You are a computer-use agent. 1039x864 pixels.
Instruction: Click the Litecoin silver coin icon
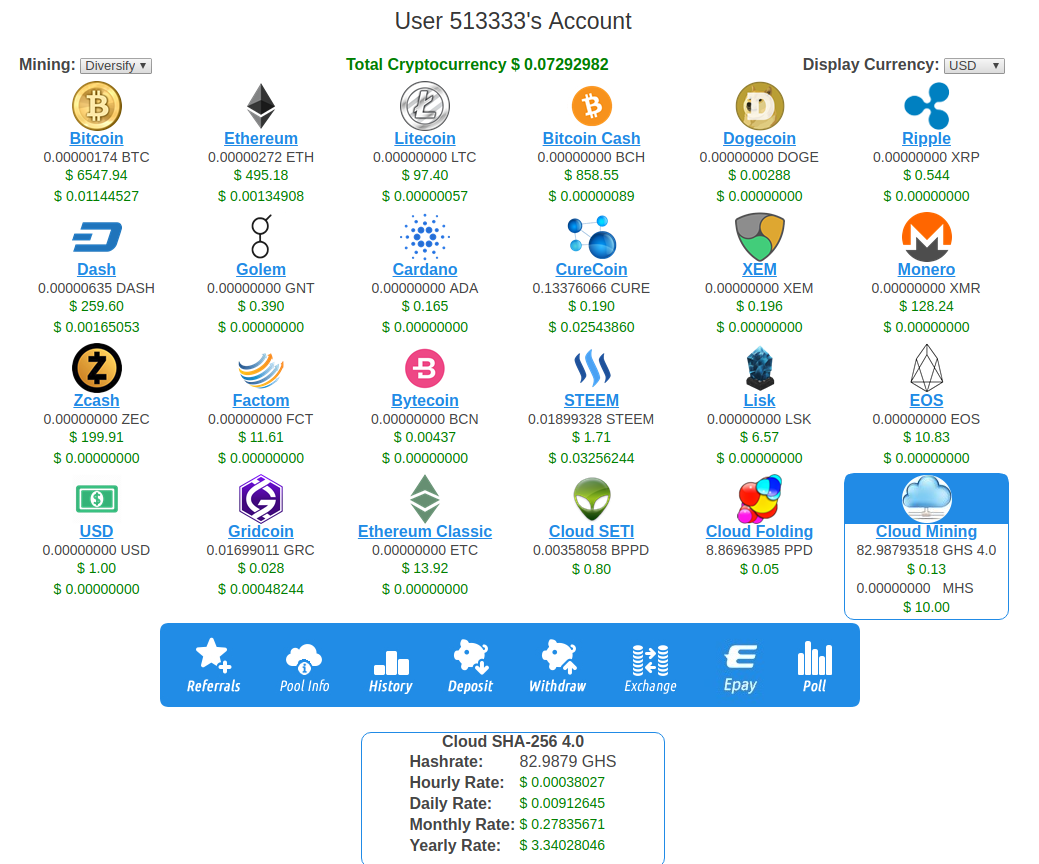click(425, 105)
